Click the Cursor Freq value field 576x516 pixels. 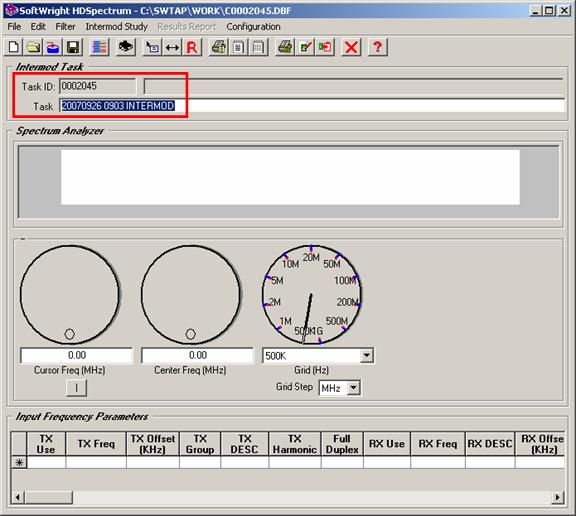[76, 355]
